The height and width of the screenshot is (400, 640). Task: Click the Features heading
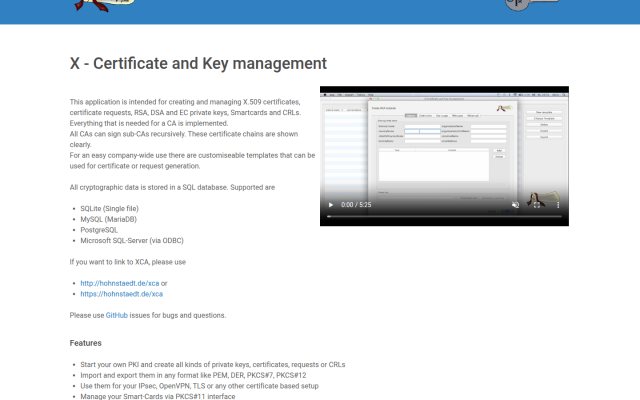point(85,343)
